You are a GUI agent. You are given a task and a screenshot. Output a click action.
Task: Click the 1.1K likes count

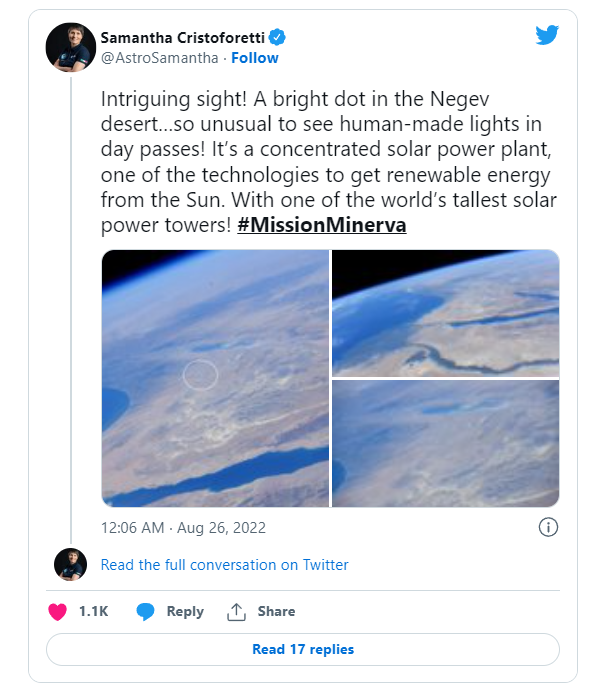click(93, 611)
